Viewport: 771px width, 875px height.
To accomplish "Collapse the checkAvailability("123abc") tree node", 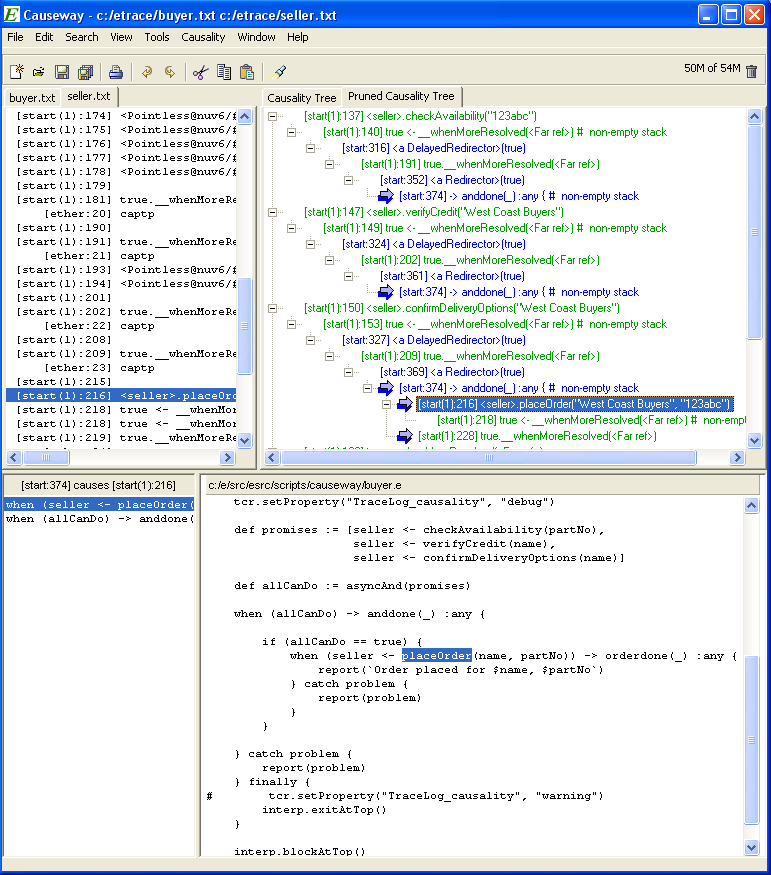I will 273,116.
